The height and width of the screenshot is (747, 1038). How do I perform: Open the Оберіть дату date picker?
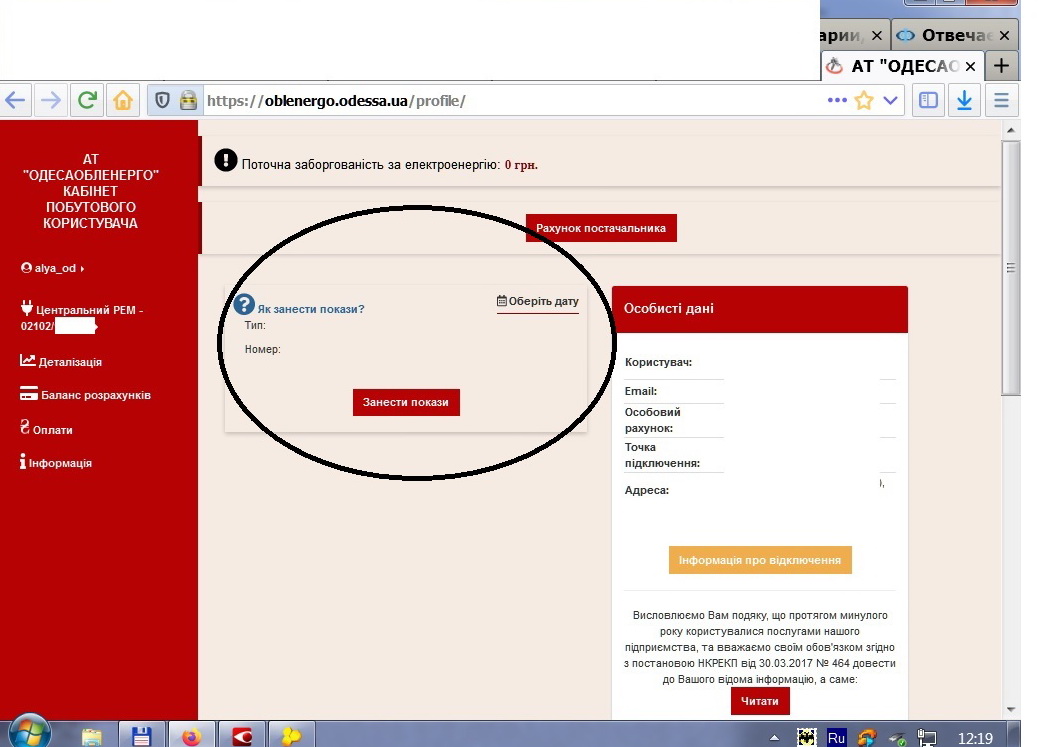pos(538,301)
